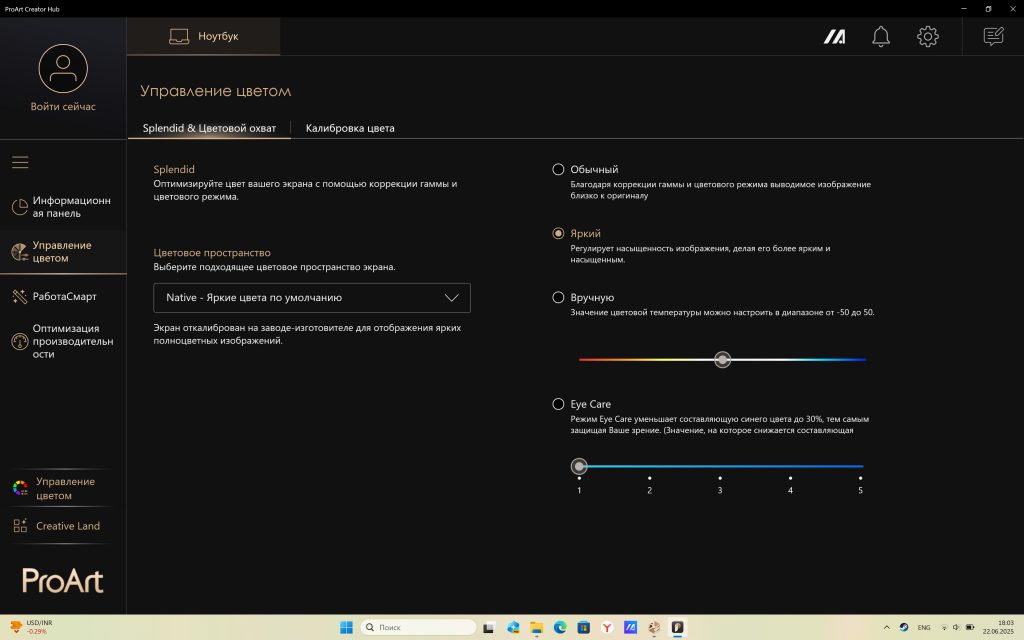
Task: Show hidden tray icons chevron
Action: coord(886,627)
